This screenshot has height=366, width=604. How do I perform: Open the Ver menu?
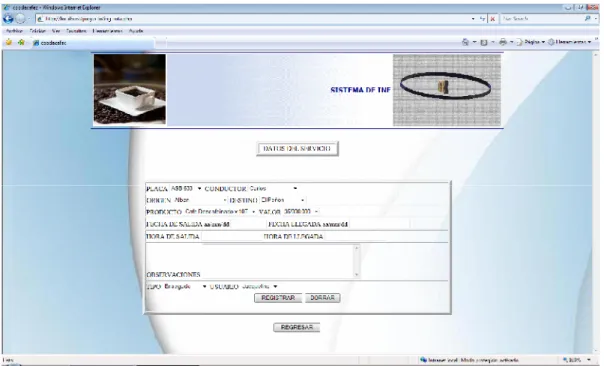click(56, 31)
